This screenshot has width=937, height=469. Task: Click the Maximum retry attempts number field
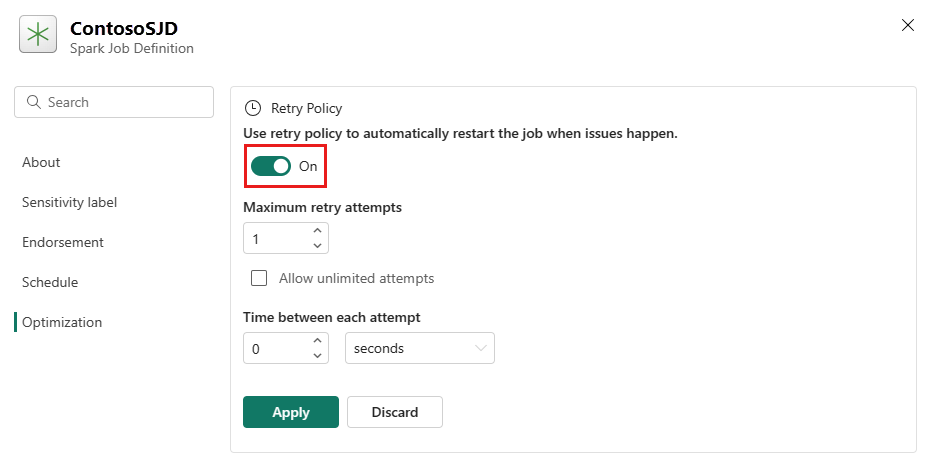tap(286, 238)
